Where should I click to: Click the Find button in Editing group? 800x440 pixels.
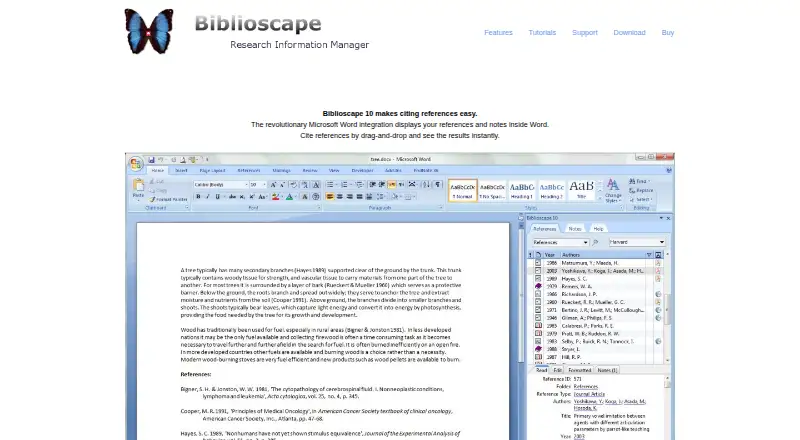640,181
